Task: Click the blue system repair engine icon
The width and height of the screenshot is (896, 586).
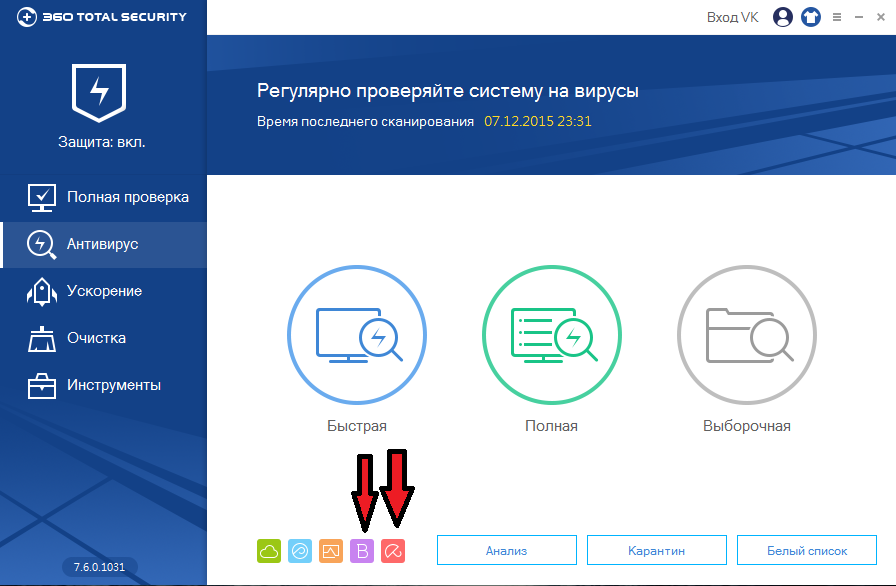Action: point(300,551)
